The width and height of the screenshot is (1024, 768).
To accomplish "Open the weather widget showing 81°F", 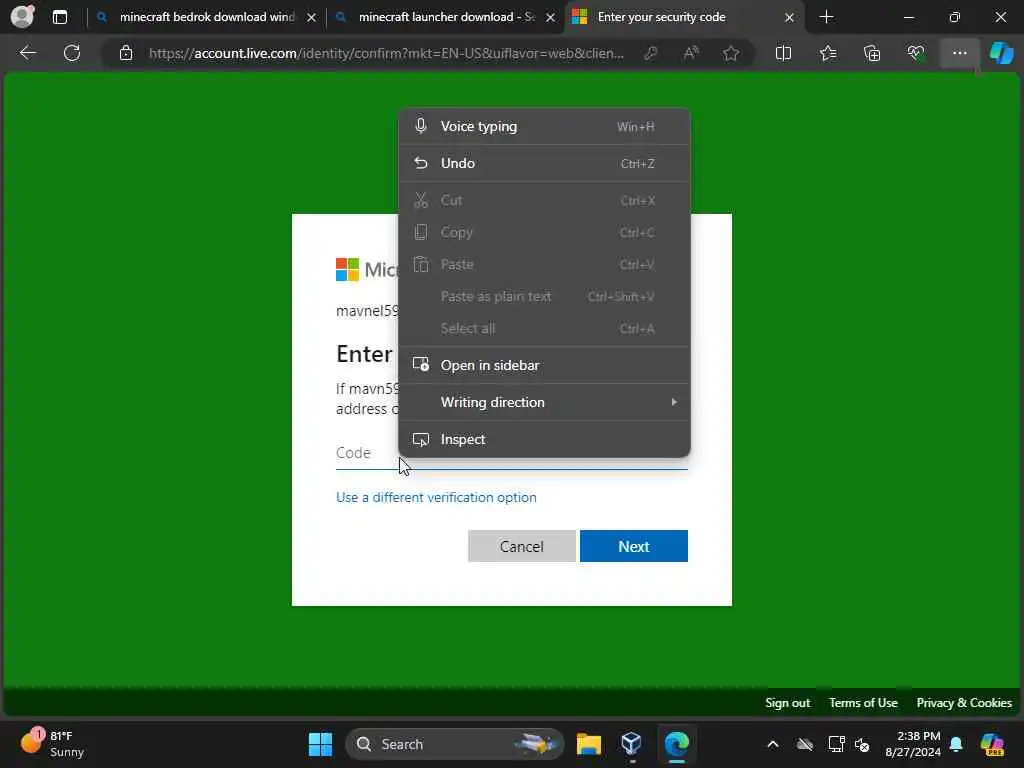I will (52, 744).
